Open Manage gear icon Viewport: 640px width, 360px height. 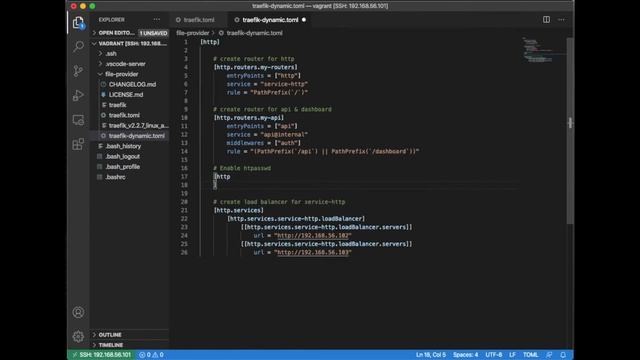78,336
